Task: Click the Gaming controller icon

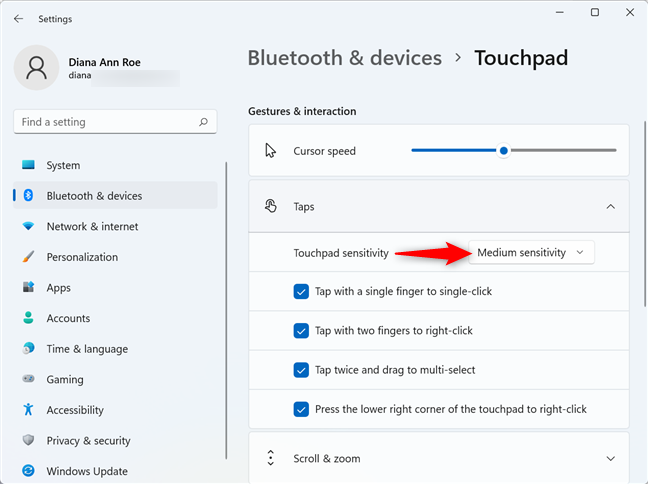Action: tap(28, 379)
